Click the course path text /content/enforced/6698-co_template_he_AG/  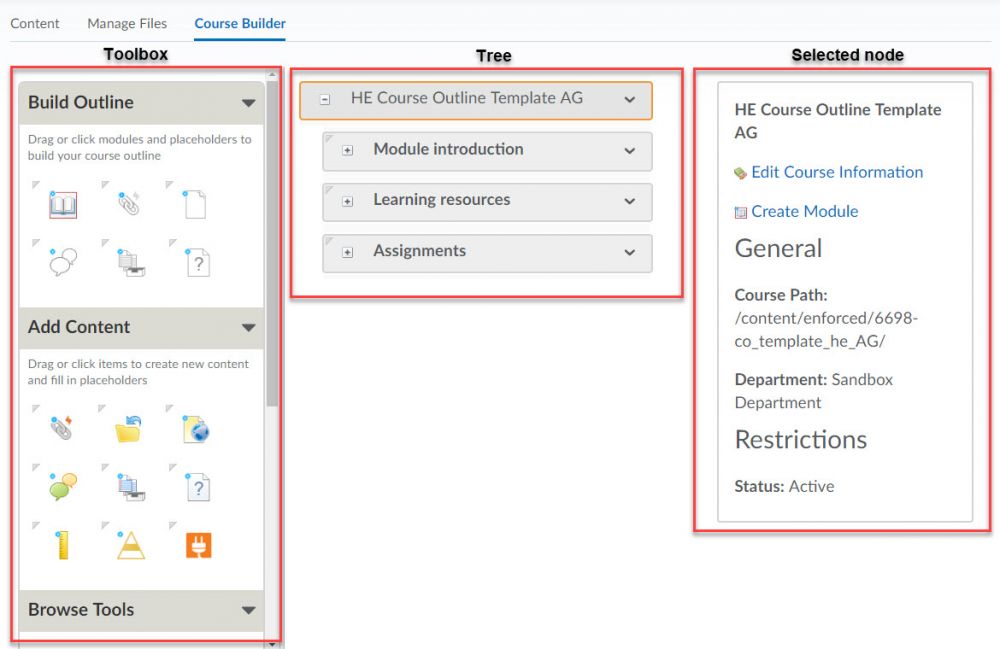[x=826, y=329]
